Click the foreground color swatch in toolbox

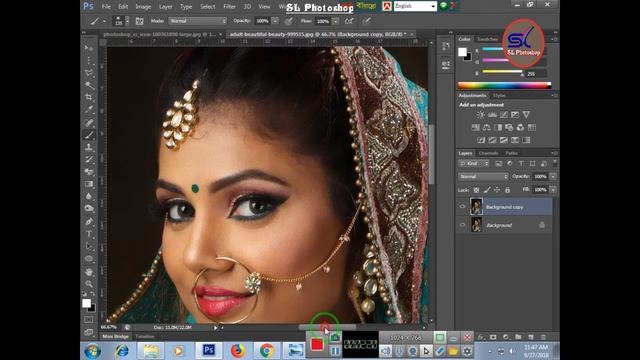(86, 303)
